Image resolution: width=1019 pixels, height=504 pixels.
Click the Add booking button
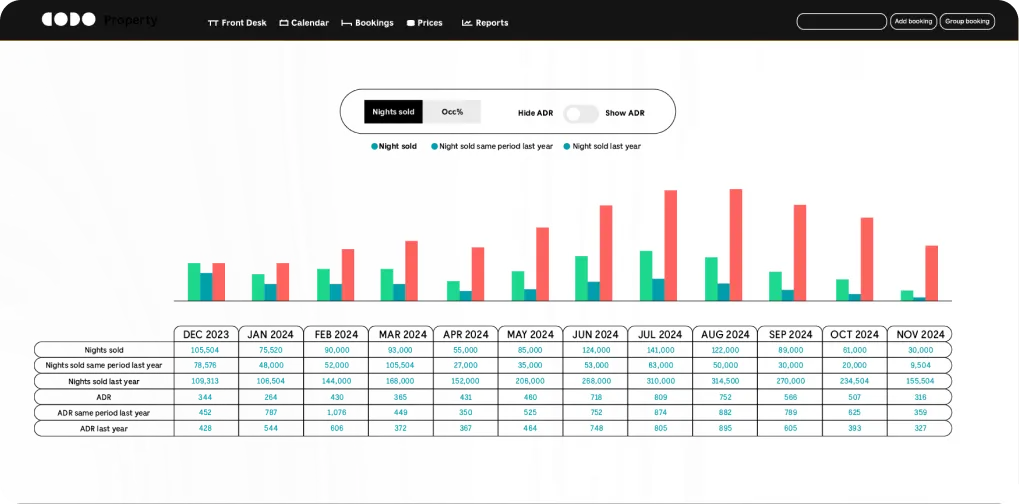[913, 21]
